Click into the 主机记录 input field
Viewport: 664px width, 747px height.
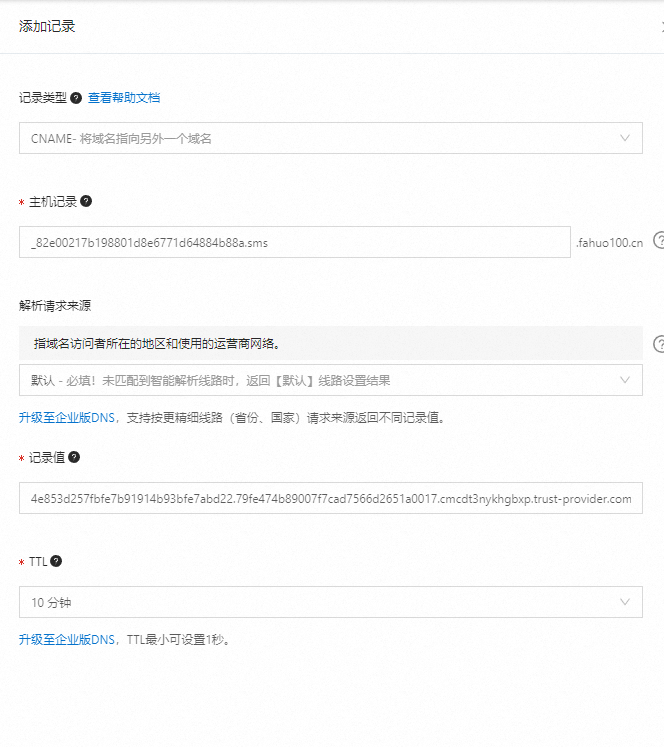pyautogui.click(x=294, y=242)
